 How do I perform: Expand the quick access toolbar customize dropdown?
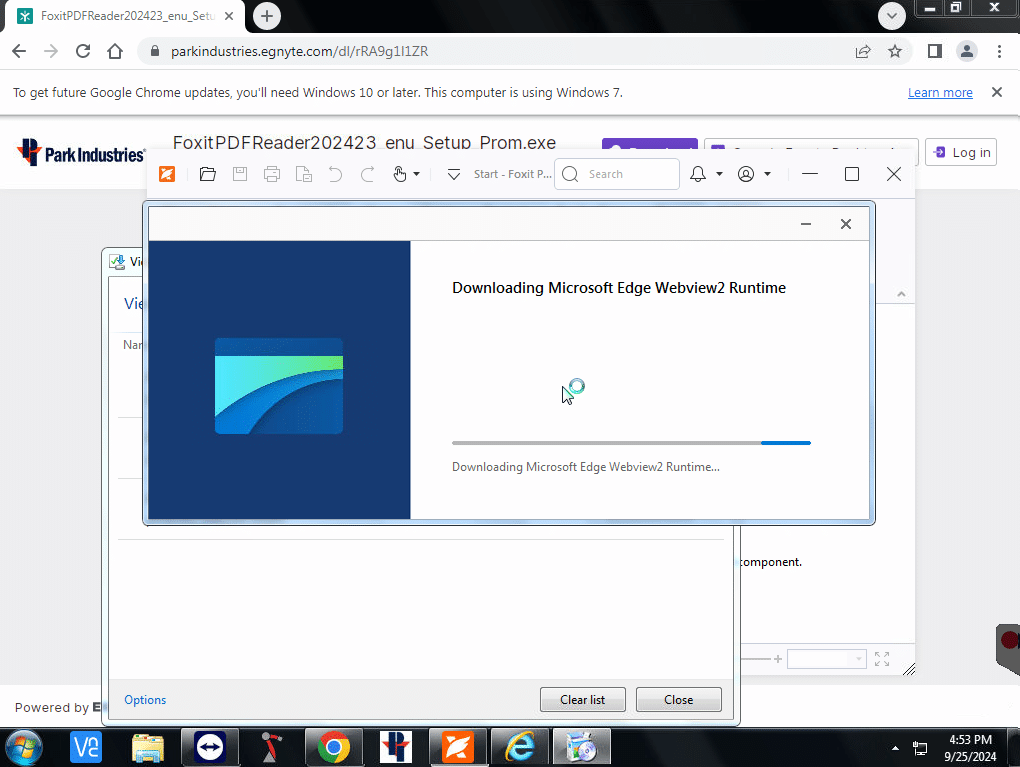tap(453, 174)
